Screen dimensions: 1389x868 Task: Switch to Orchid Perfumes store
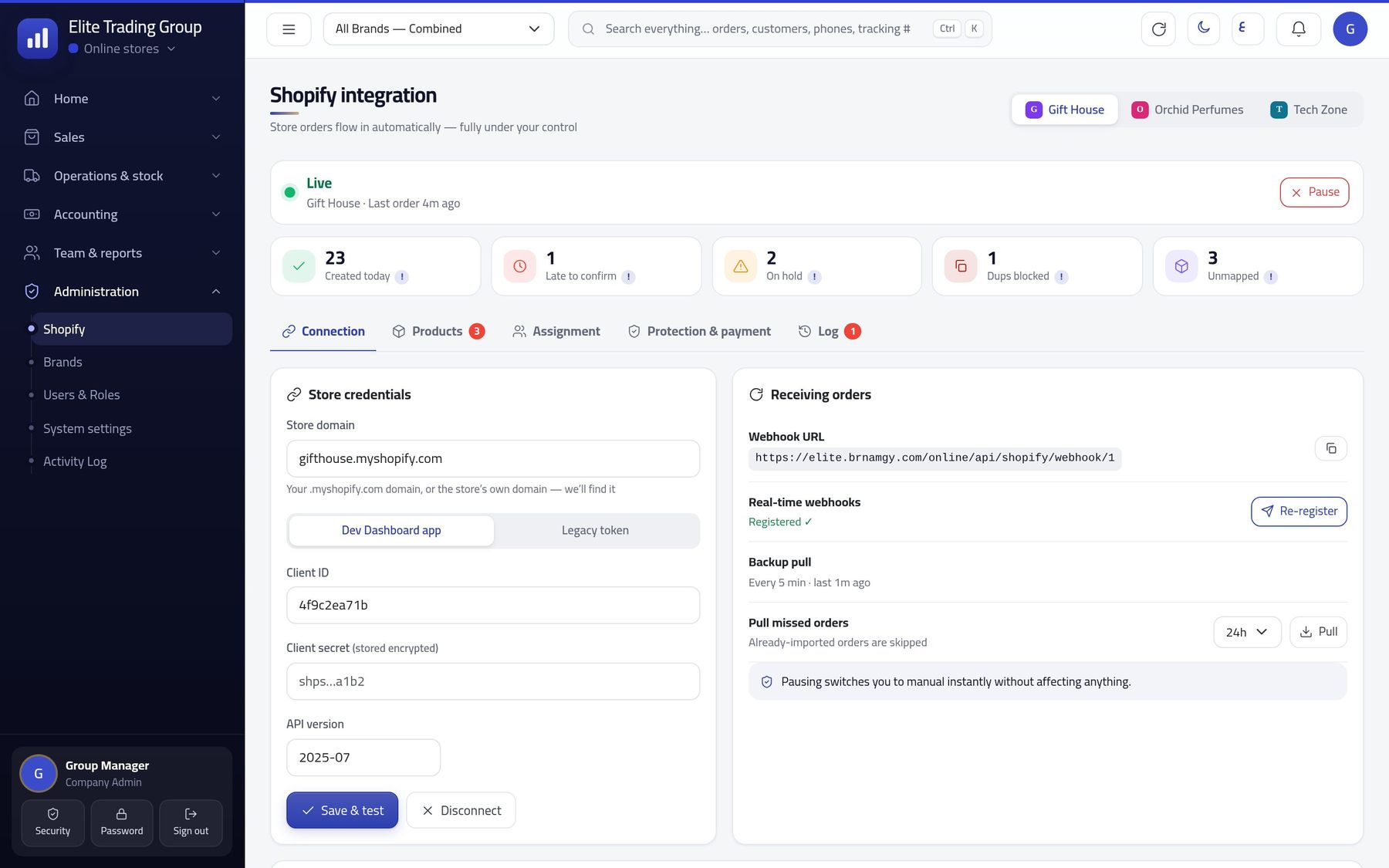coord(1187,110)
